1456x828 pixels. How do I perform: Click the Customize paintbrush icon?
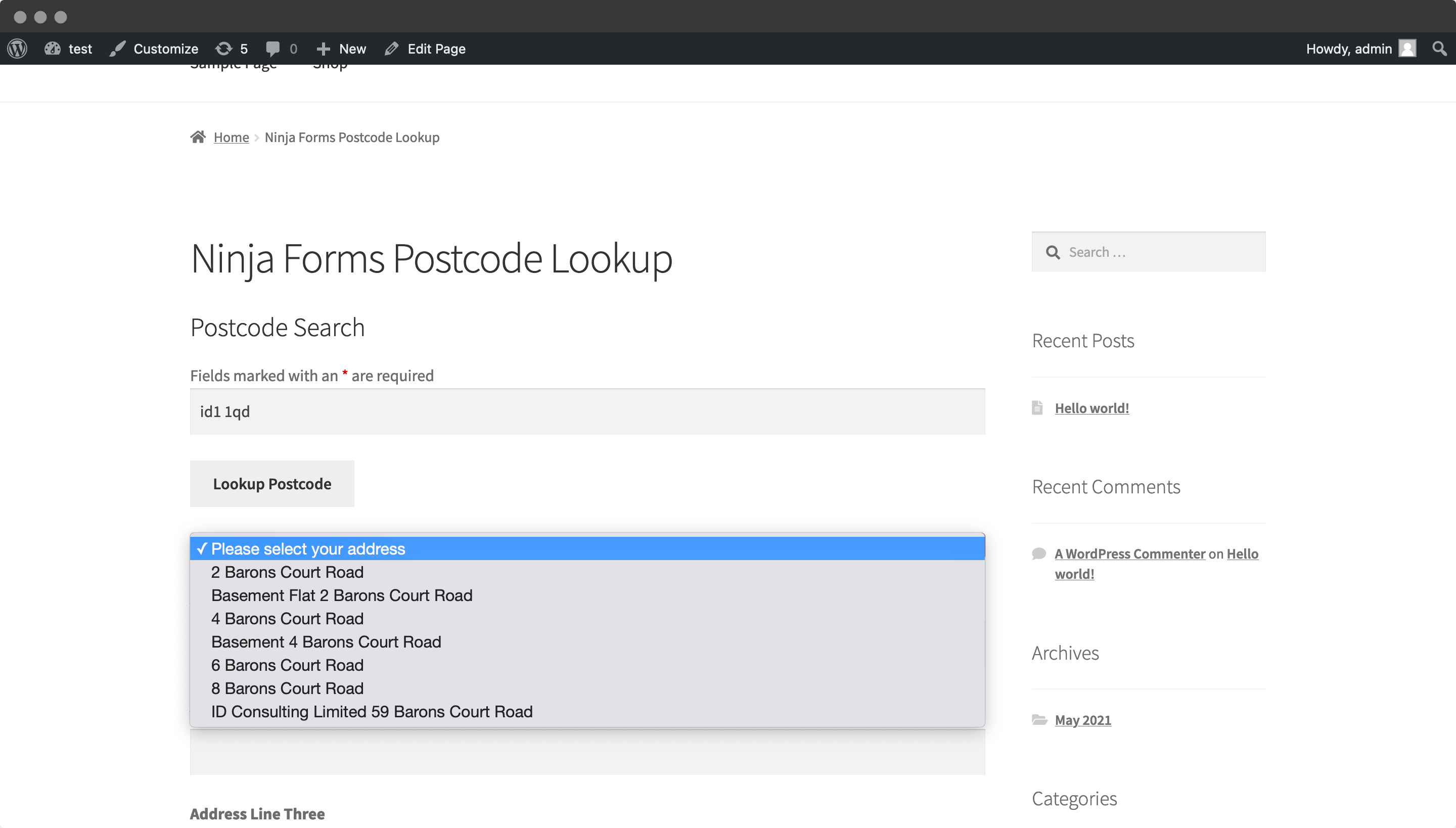tap(117, 48)
